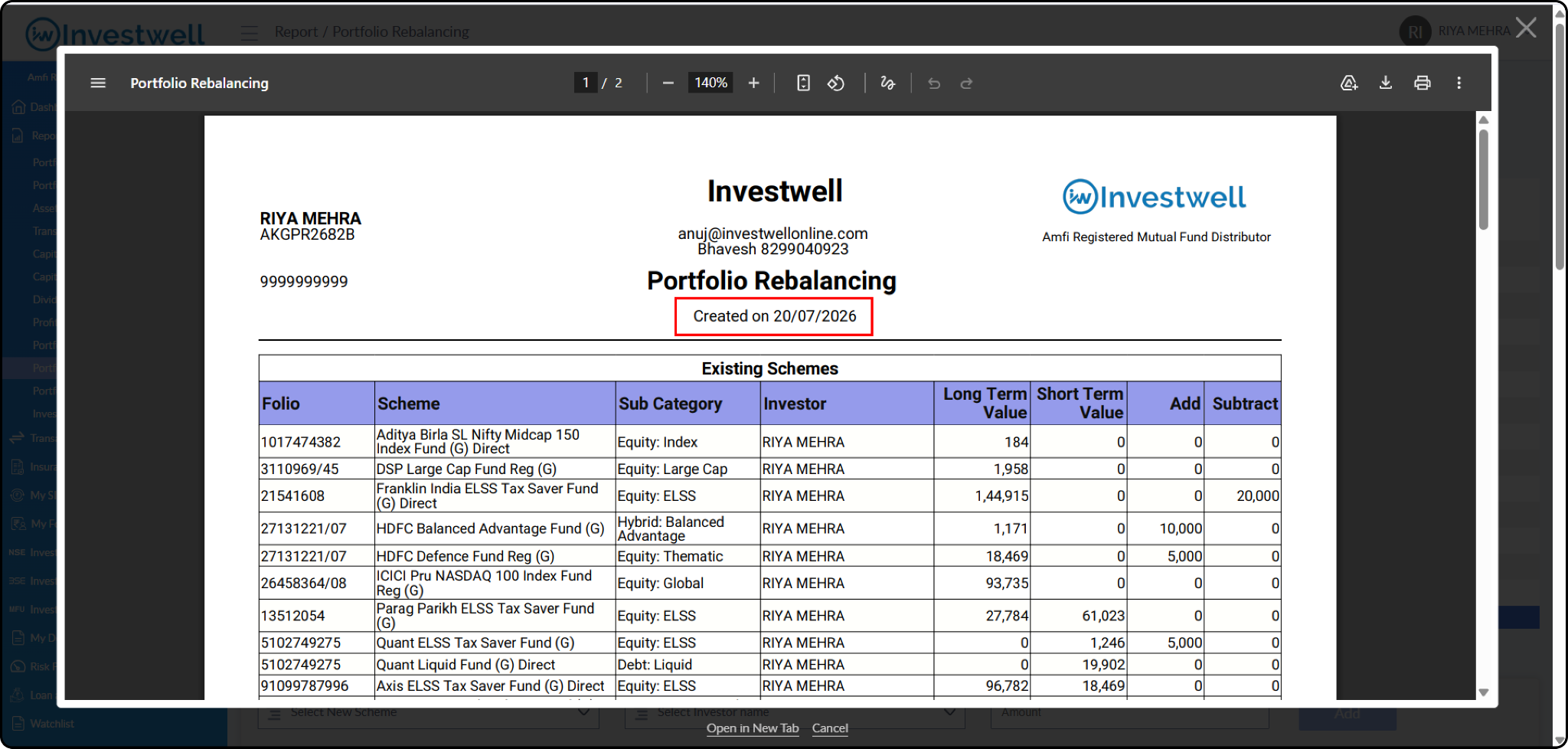
Task: Redo the annotation
Action: [966, 83]
